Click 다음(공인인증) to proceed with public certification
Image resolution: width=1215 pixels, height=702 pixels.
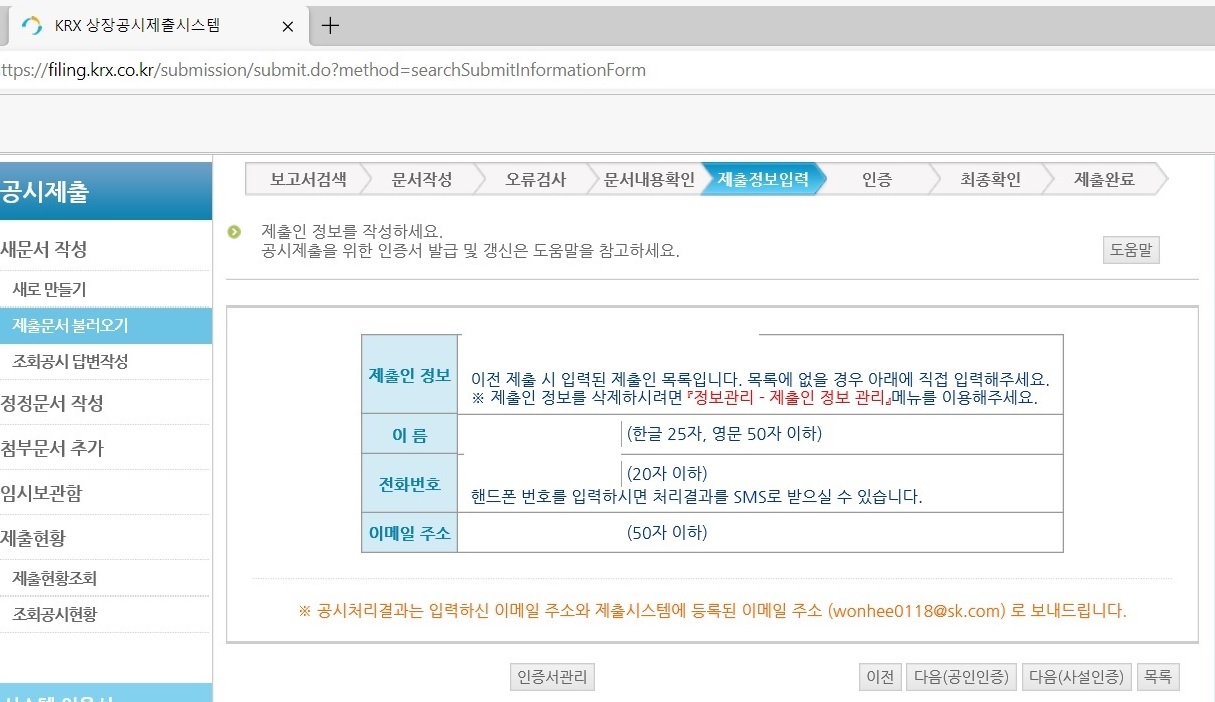tap(961, 676)
